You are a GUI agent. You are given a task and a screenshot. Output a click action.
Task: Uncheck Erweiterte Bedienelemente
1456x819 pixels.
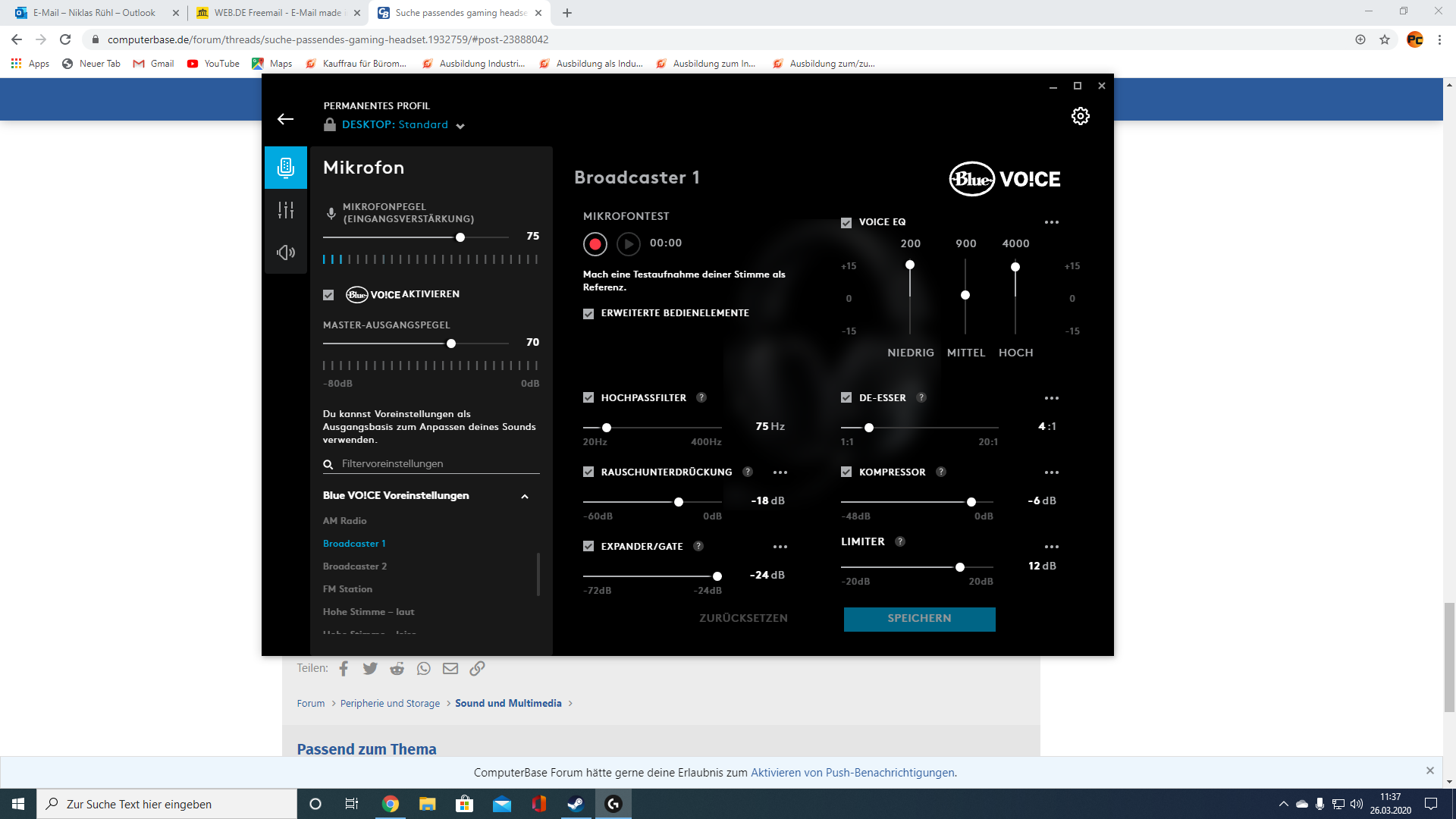pyautogui.click(x=588, y=314)
